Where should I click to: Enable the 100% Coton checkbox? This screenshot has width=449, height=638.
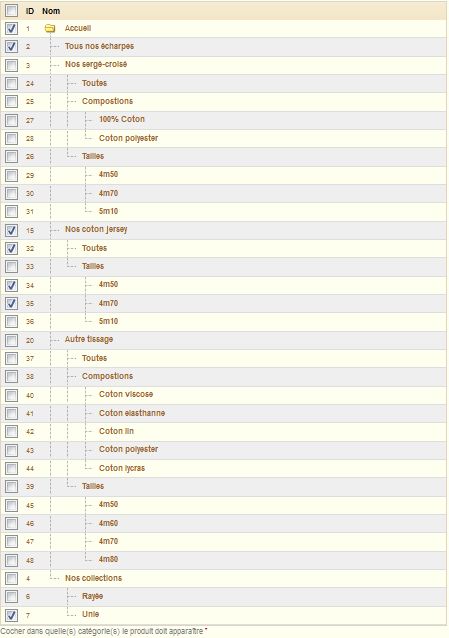click(11, 120)
